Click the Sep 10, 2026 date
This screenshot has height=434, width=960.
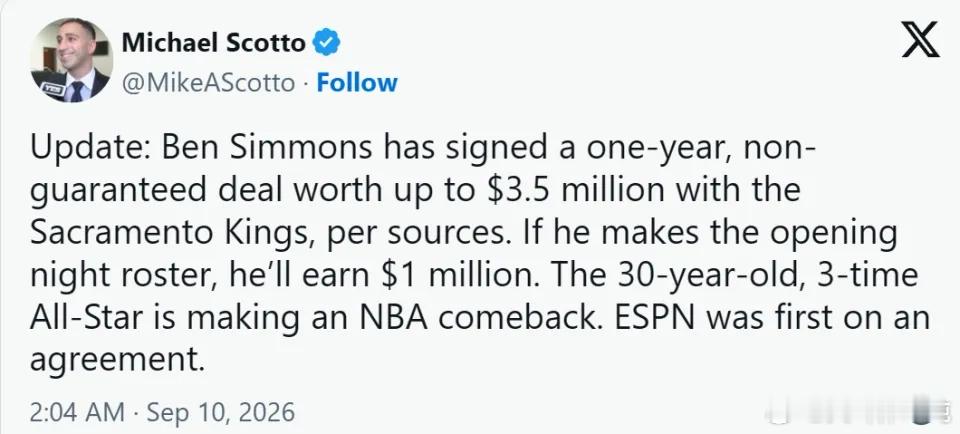(x=221, y=413)
